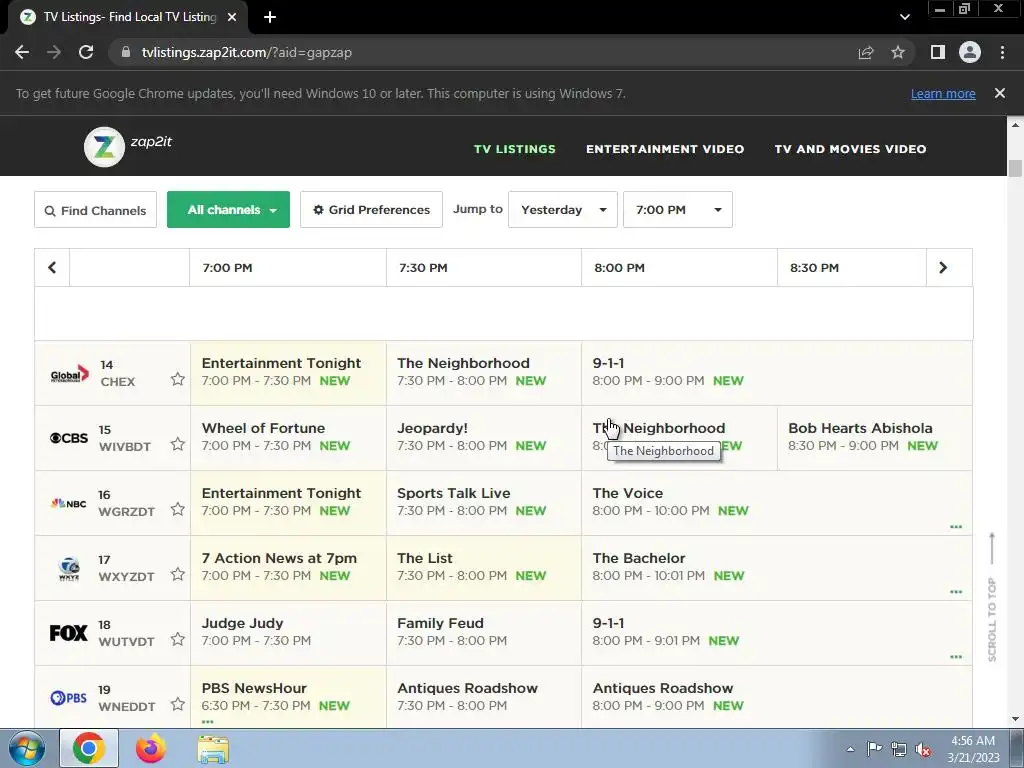
Task: Open a new browser tab
Action: (x=270, y=17)
